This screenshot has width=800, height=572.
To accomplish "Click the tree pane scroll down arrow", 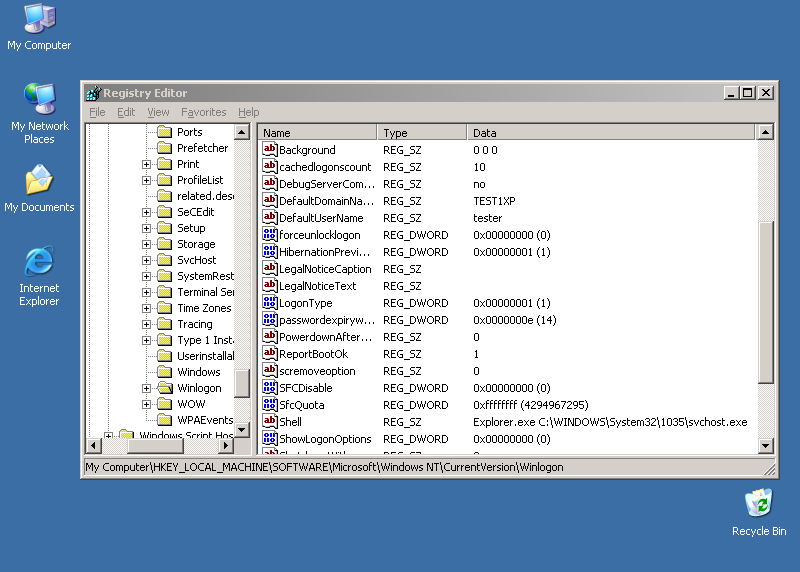I will [x=242, y=430].
